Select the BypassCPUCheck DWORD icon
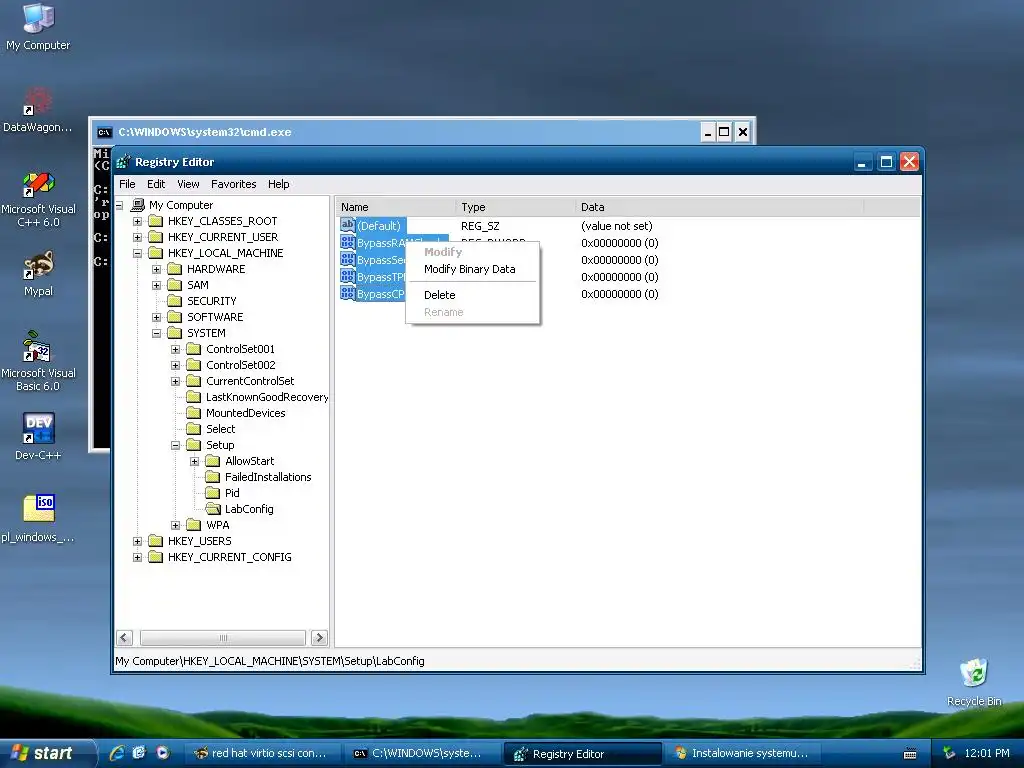 pyautogui.click(x=347, y=293)
